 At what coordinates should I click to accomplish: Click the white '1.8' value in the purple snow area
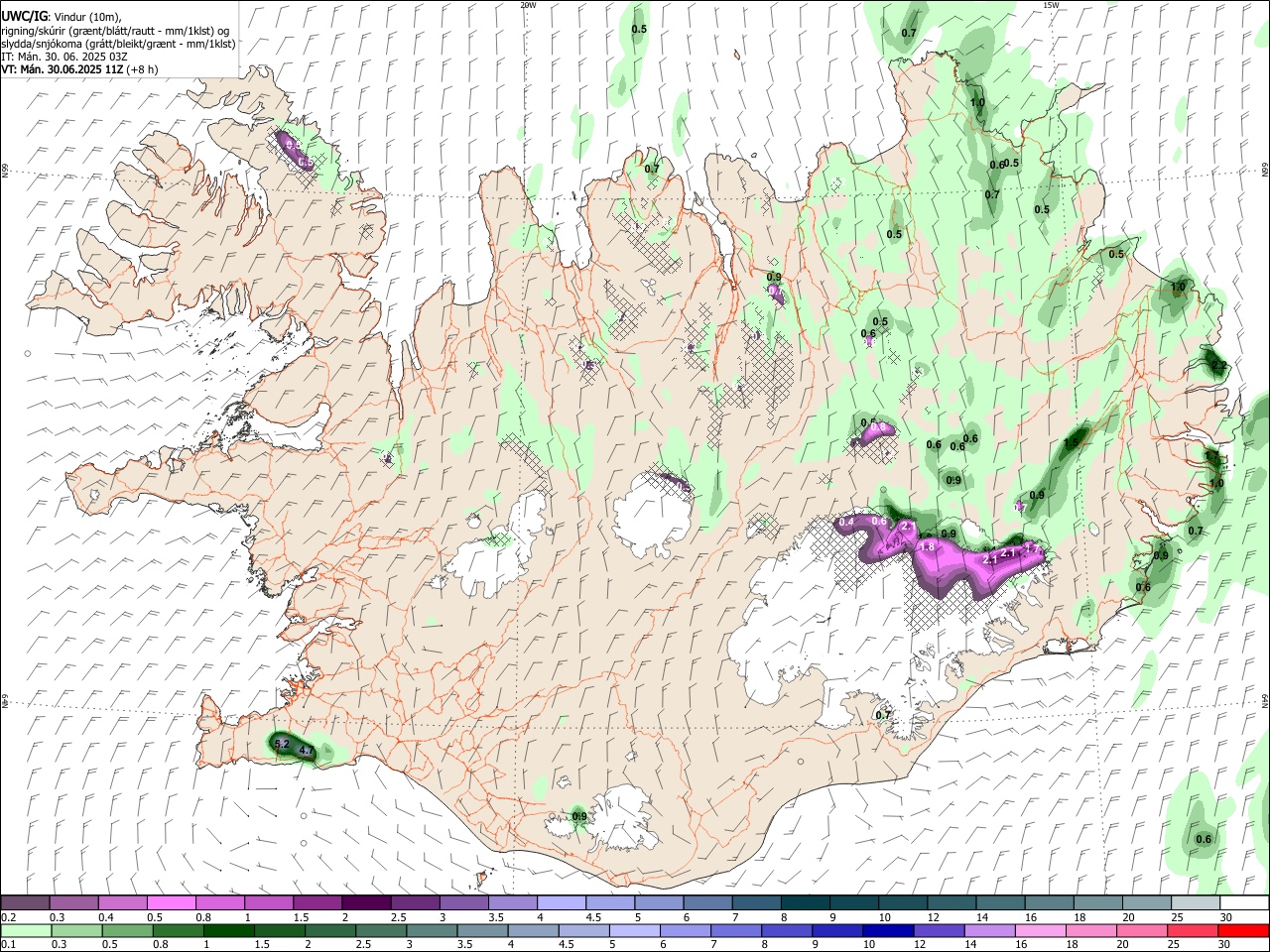point(928,546)
